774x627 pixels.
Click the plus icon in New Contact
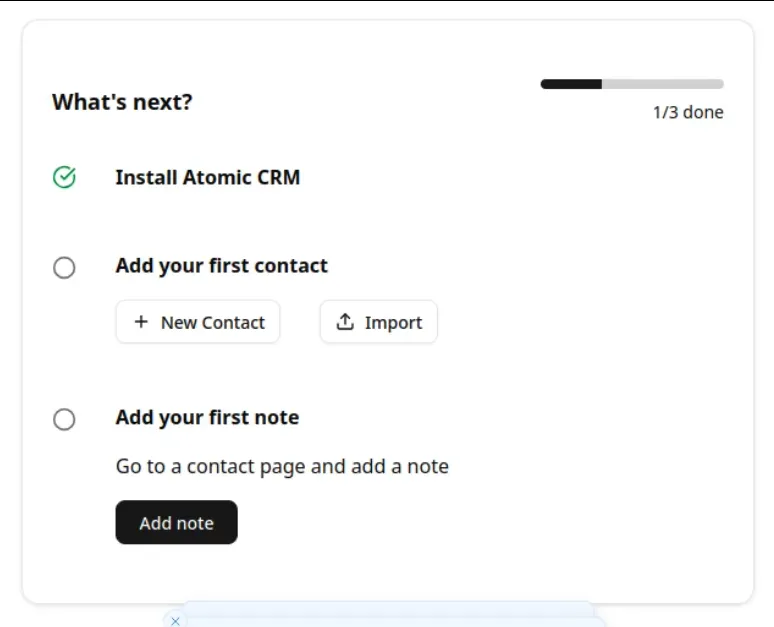pyautogui.click(x=141, y=322)
